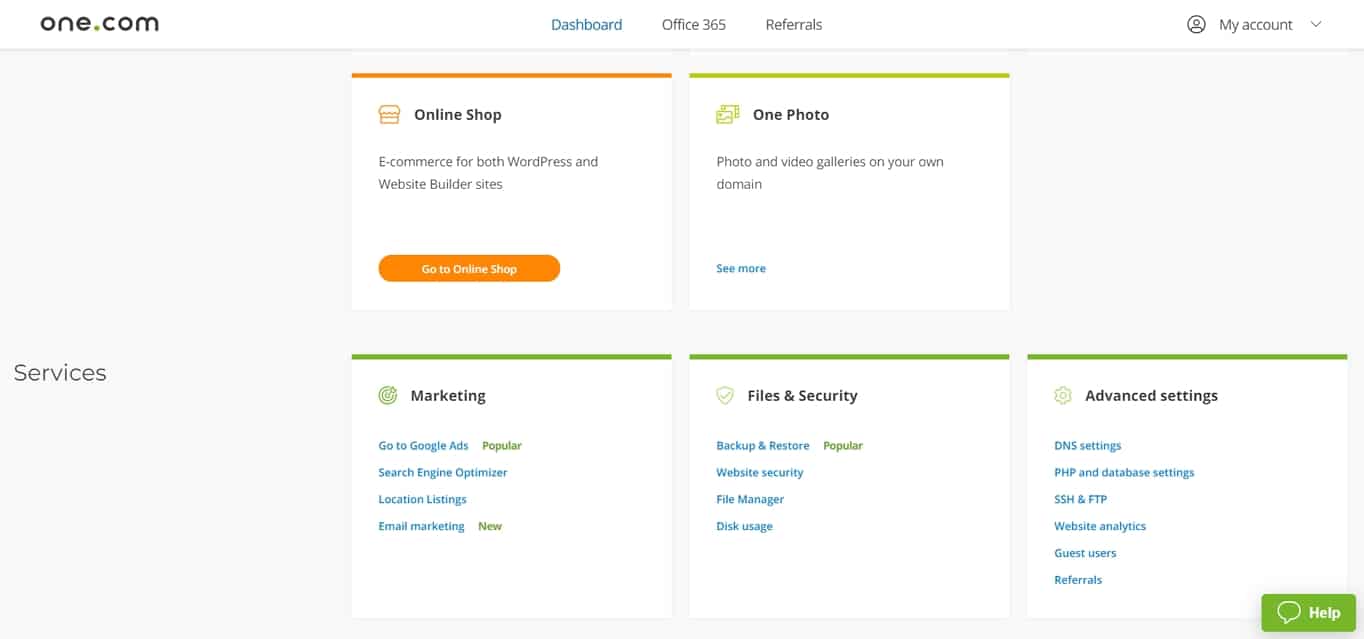
Task: Expand the My account dropdown chevron
Action: pyautogui.click(x=1316, y=25)
